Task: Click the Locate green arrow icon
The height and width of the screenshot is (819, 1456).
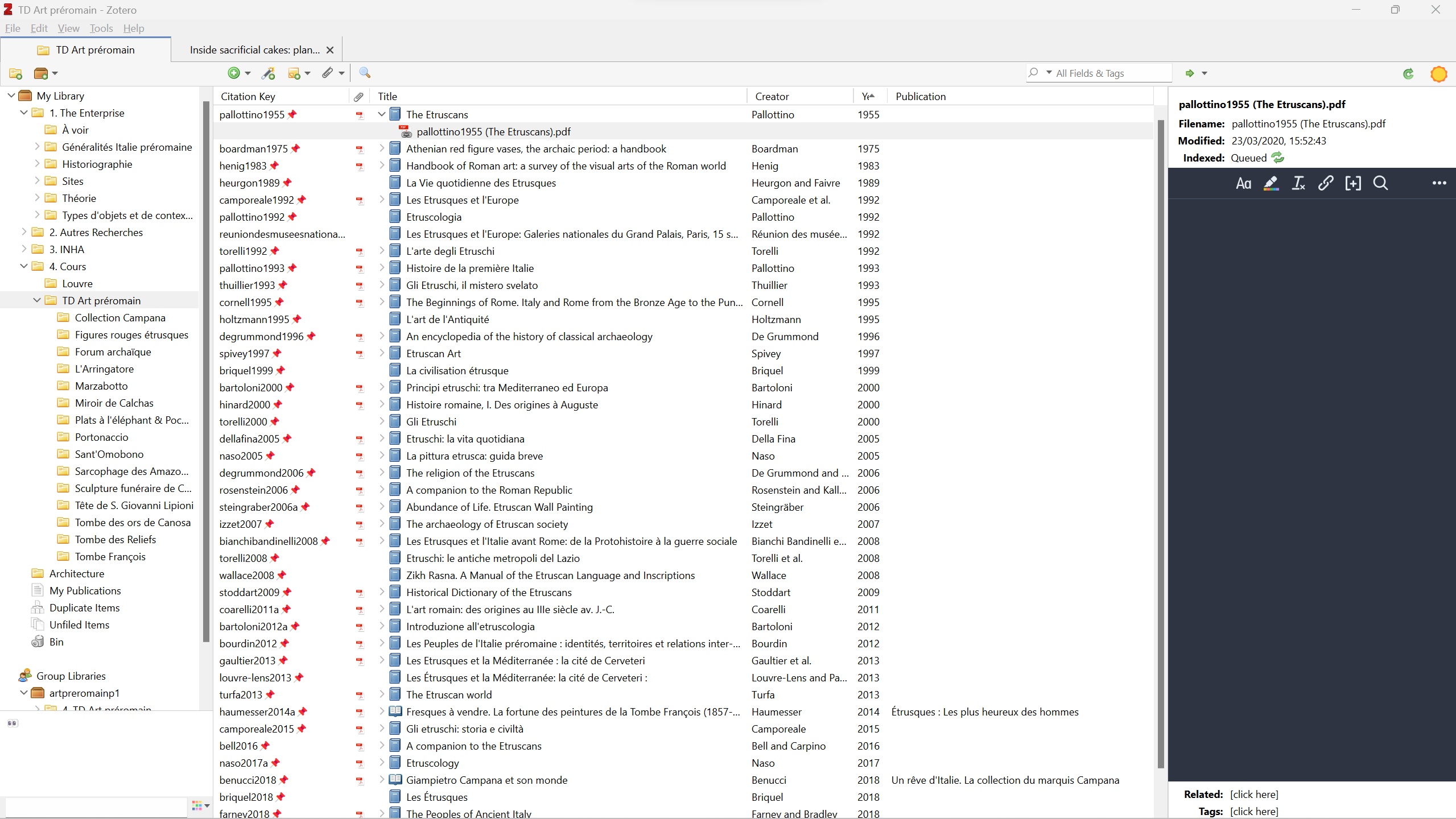Action: coord(1190,73)
